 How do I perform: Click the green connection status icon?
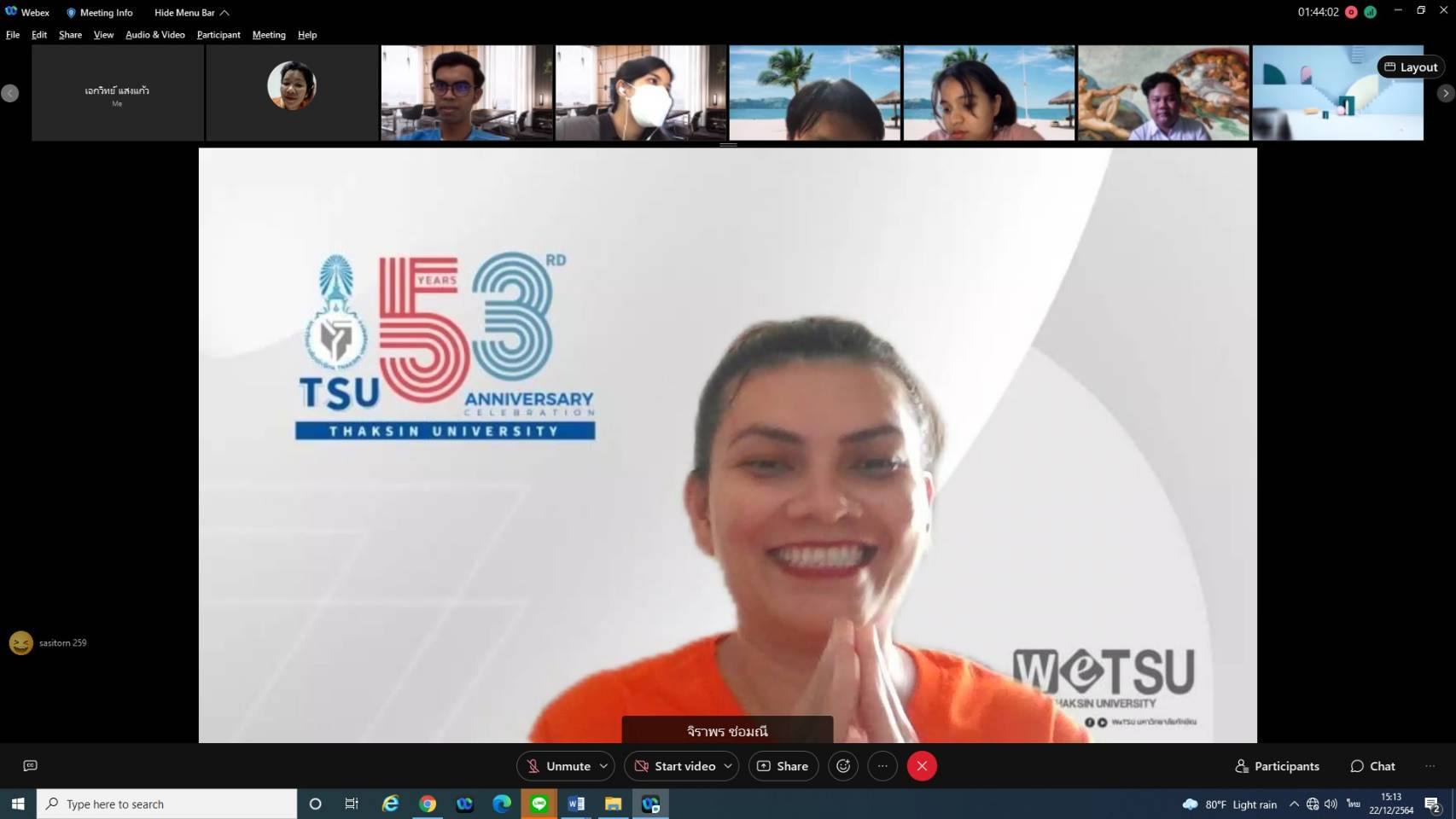pyautogui.click(x=1370, y=12)
